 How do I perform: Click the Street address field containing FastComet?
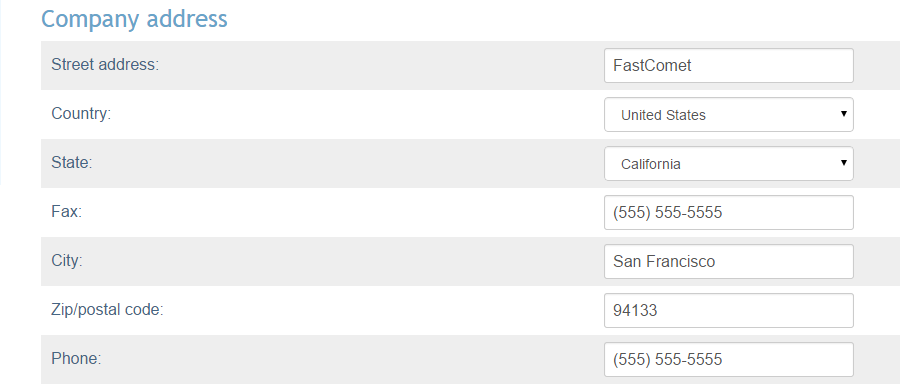pyautogui.click(x=728, y=65)
